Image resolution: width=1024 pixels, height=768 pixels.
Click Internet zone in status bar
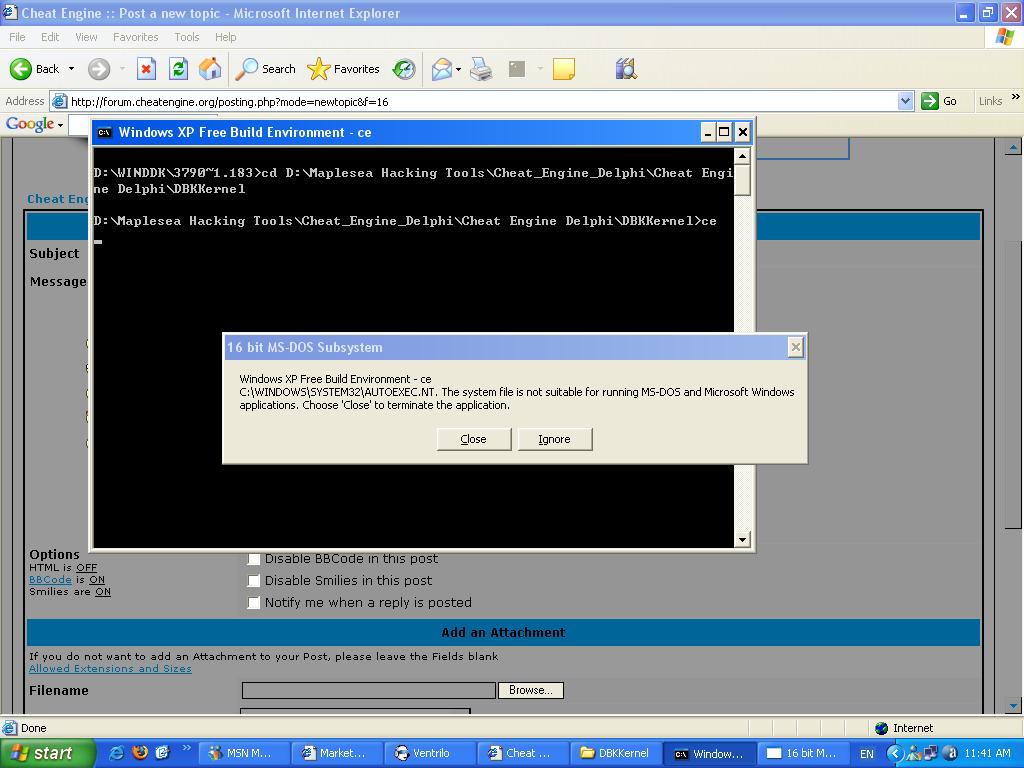[904, 728]
